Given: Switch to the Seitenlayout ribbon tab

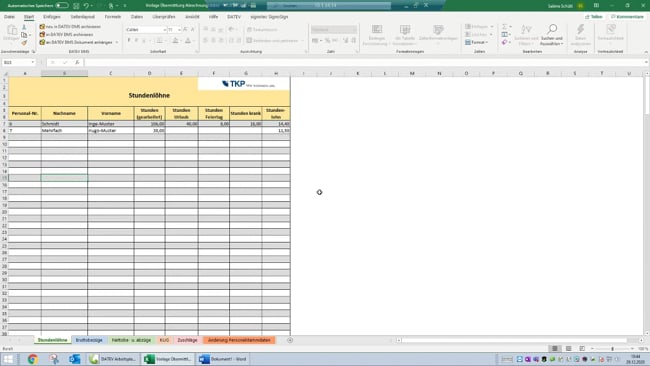Looking at the screenshot, I should (x=82, y=17).
